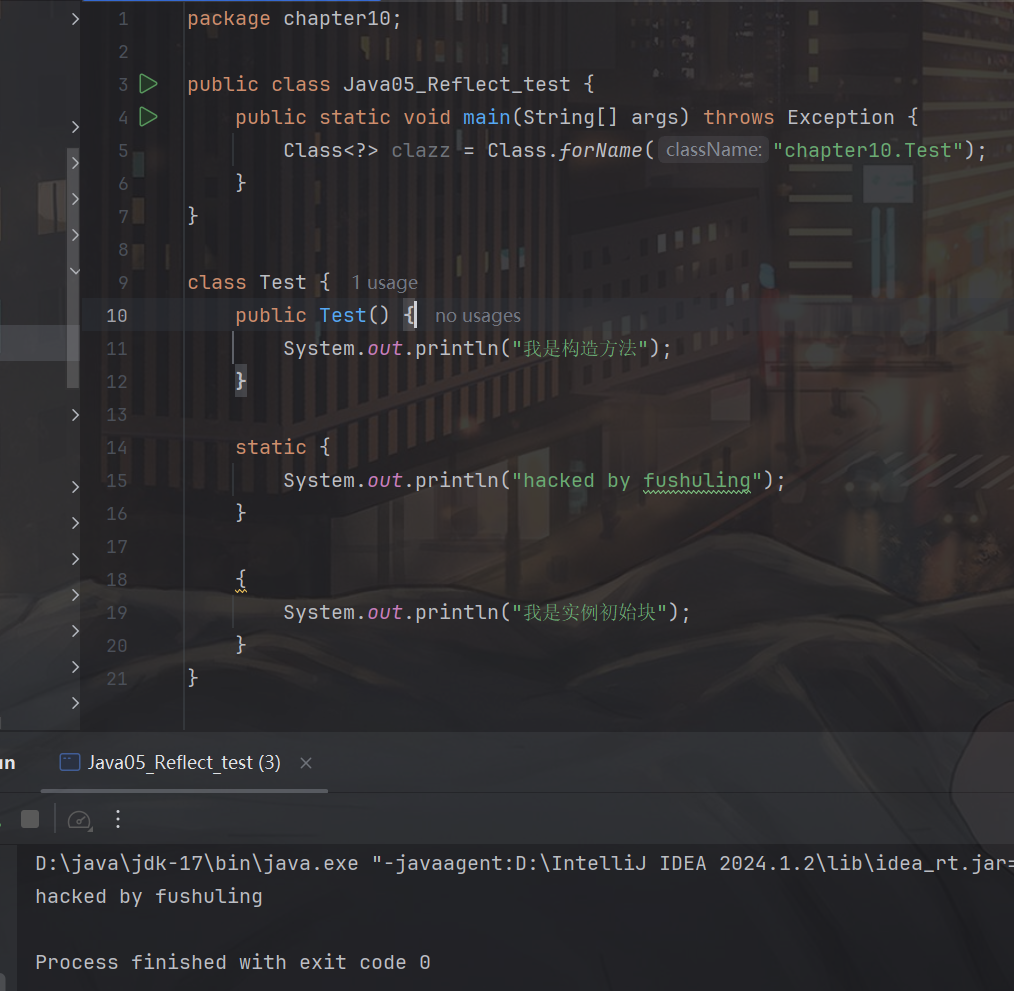Viewport: 1014px width, 991px height.
Task: Click run gutter arrow next to main method
Action: 148,117
